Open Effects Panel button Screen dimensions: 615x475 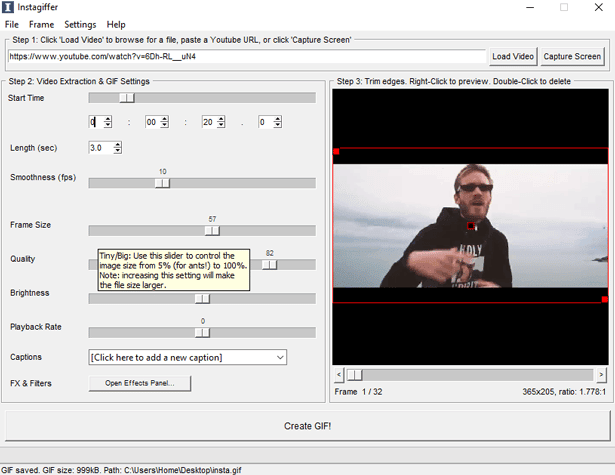point(140,383)
